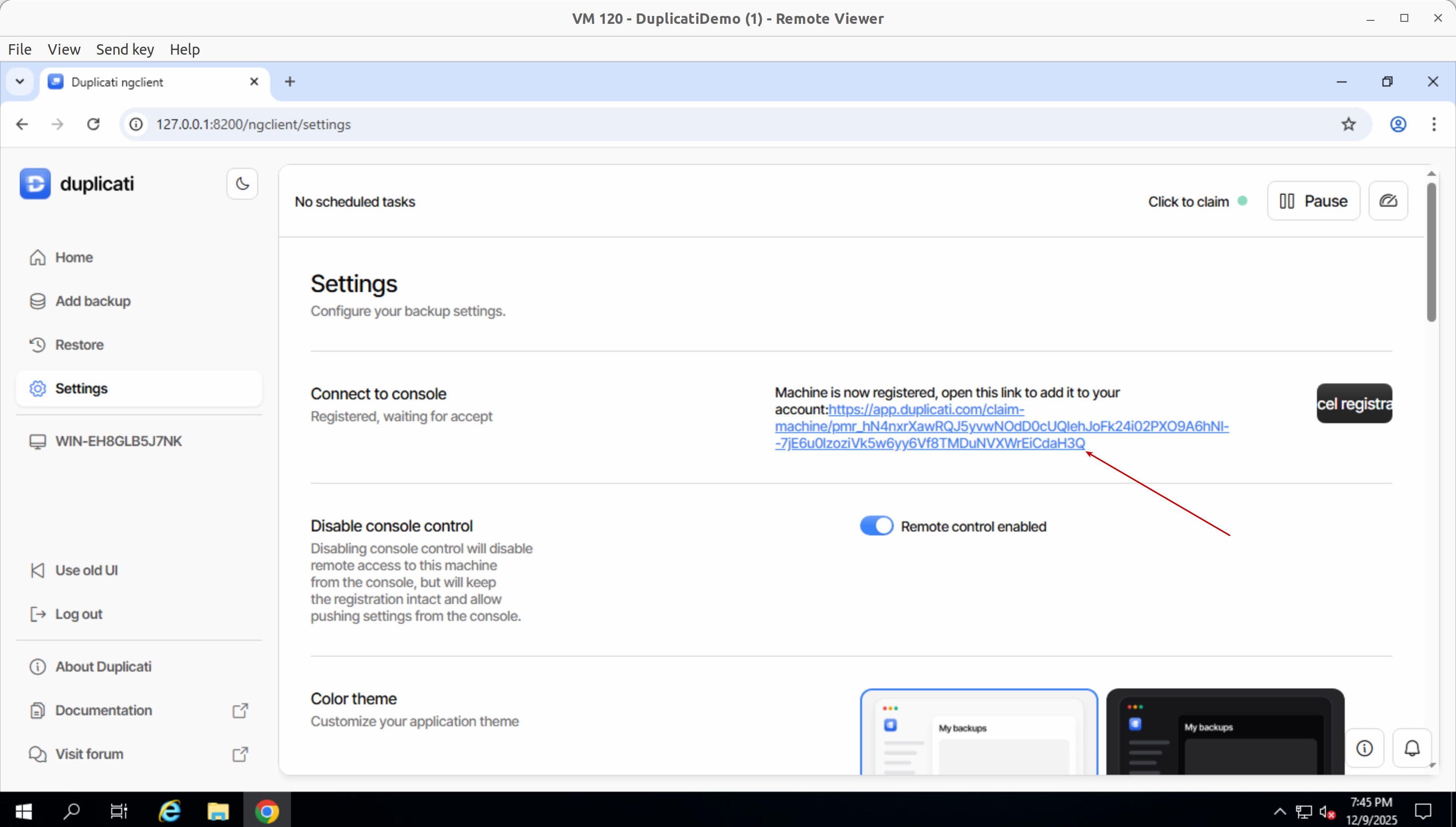Show hidden system tray icons
Screen dimensions: 1456x827
pos(1279,811)
